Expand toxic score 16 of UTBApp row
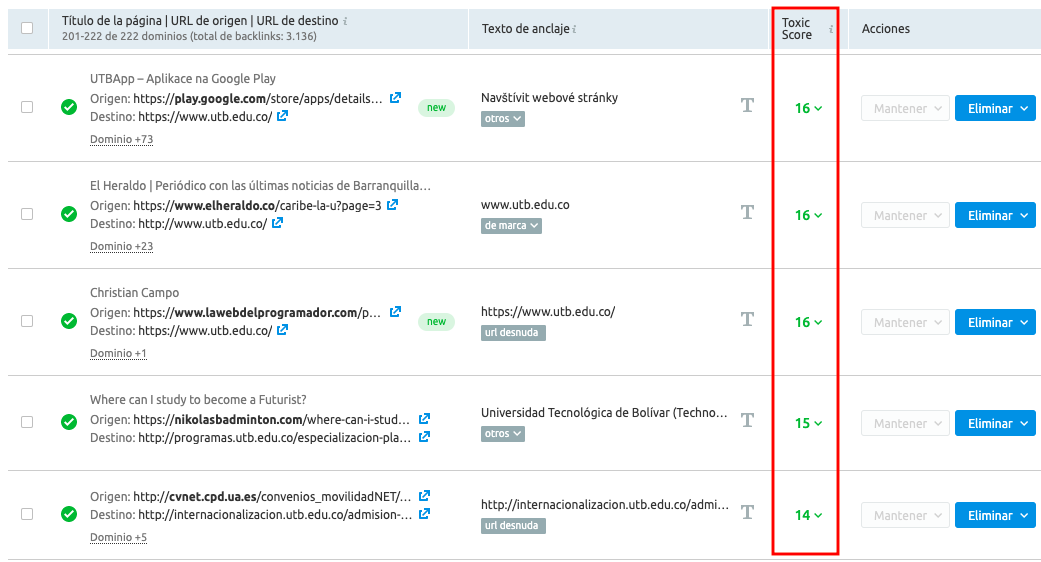Screen dimensions: 1041x562 tap(809, 108)
